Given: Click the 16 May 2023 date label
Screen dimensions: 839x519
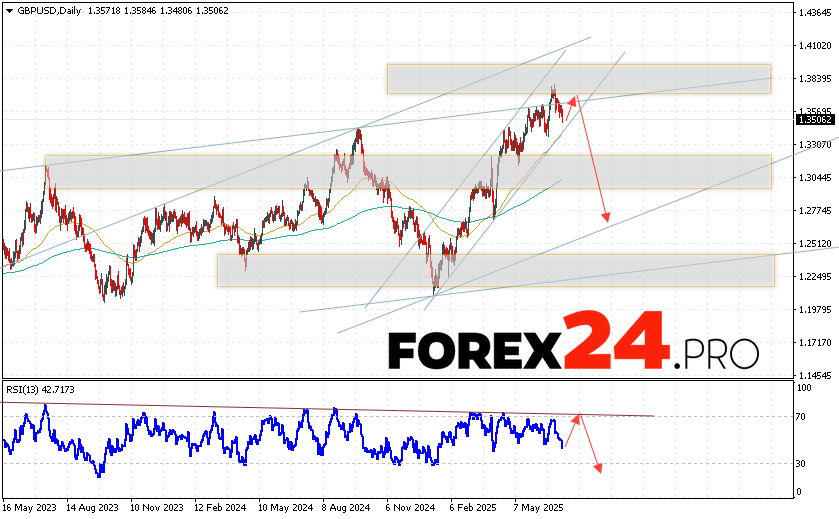Looking at the screenshot, I should (31, 507).
